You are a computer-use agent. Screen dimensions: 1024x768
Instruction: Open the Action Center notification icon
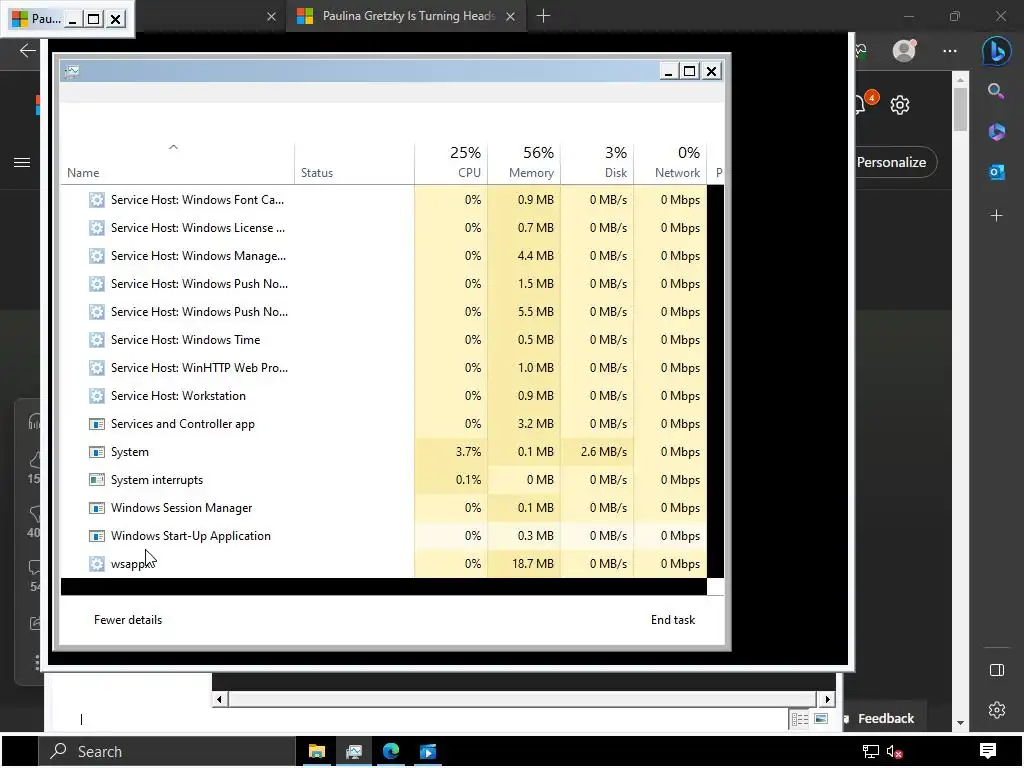[x=987, y=752]
